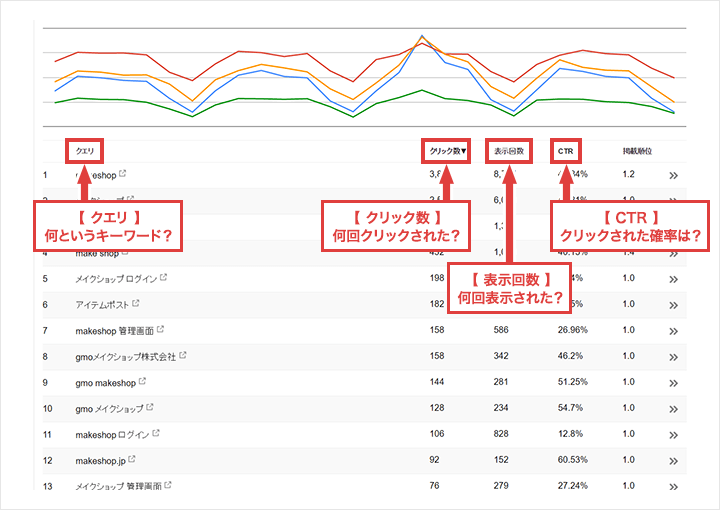Open query makeshop.jp
Viewport: 720px width, 510px height.
point(101,461)
